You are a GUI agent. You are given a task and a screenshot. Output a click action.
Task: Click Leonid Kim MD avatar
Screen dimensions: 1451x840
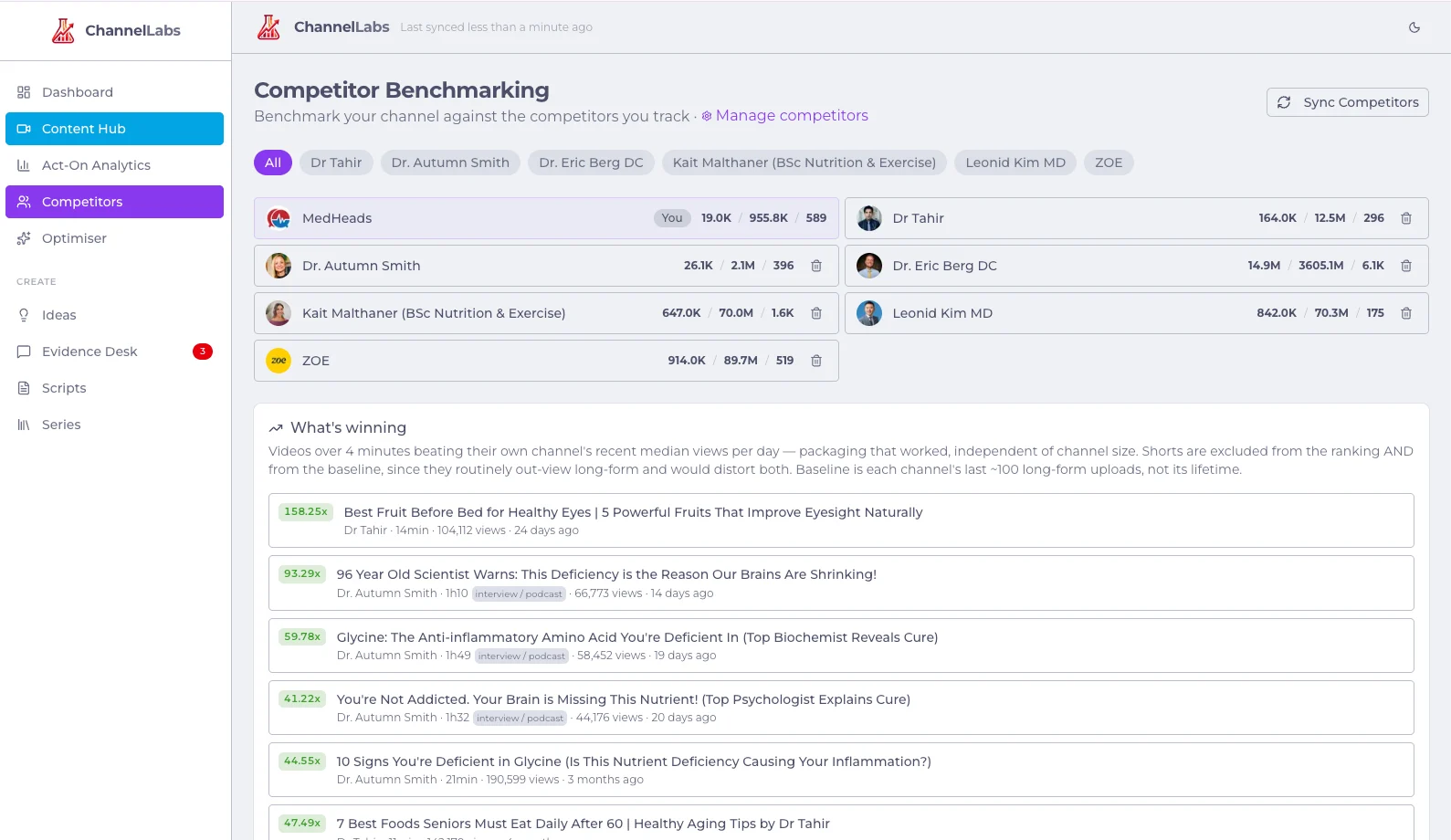pyautogui.click(x=869, y=313)
